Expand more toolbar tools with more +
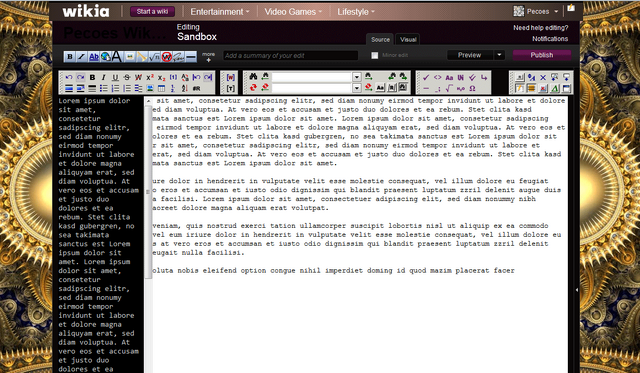 208,57
